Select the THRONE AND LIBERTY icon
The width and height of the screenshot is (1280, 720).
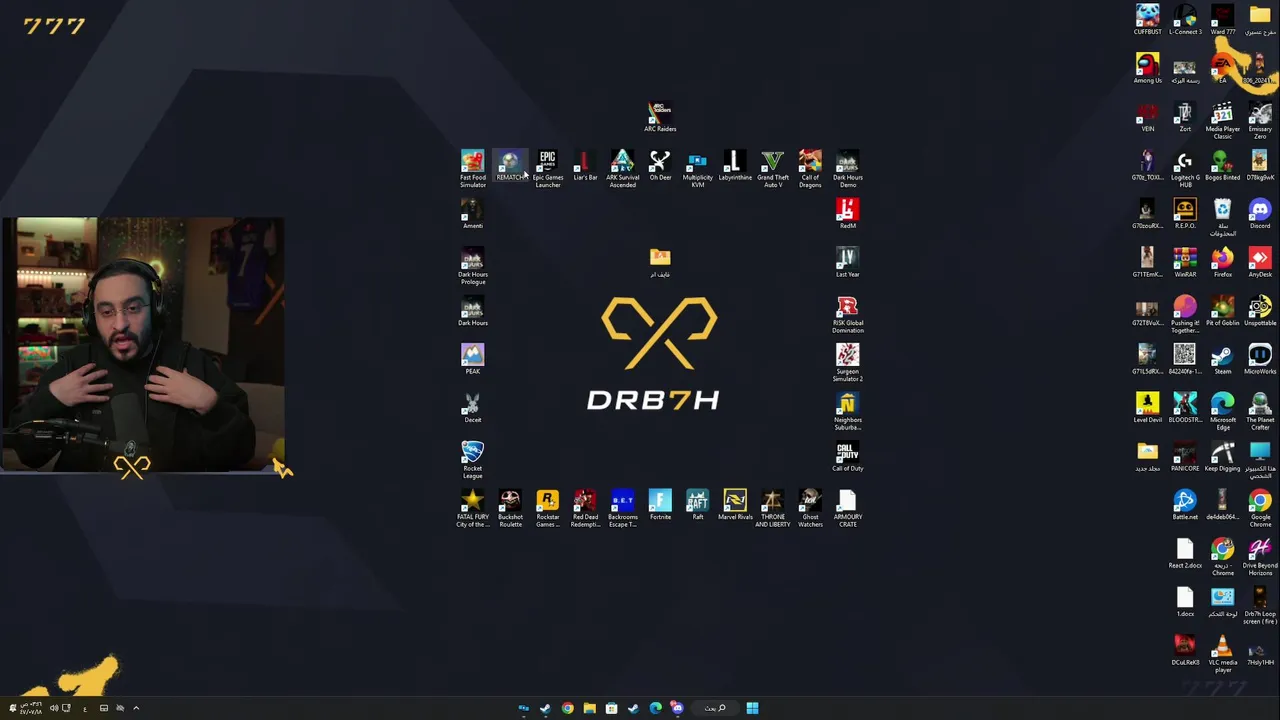point(773,509)
